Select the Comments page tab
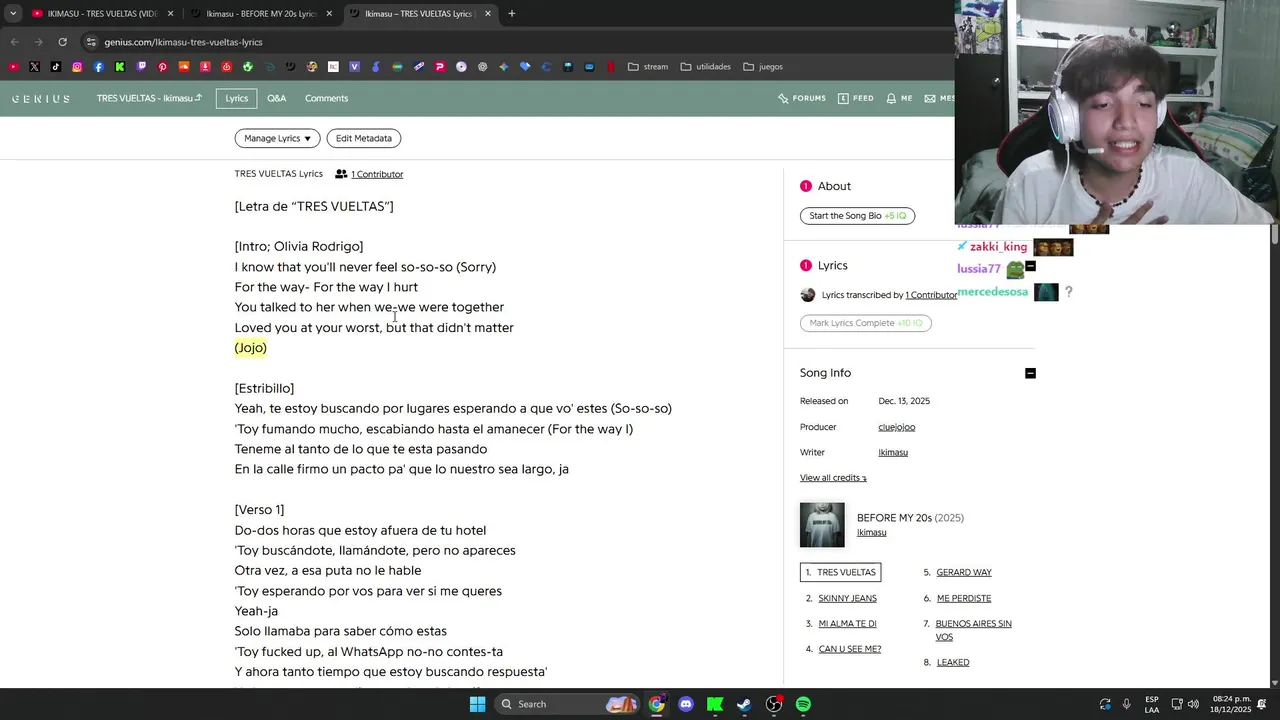 click(x=327, y=98)
